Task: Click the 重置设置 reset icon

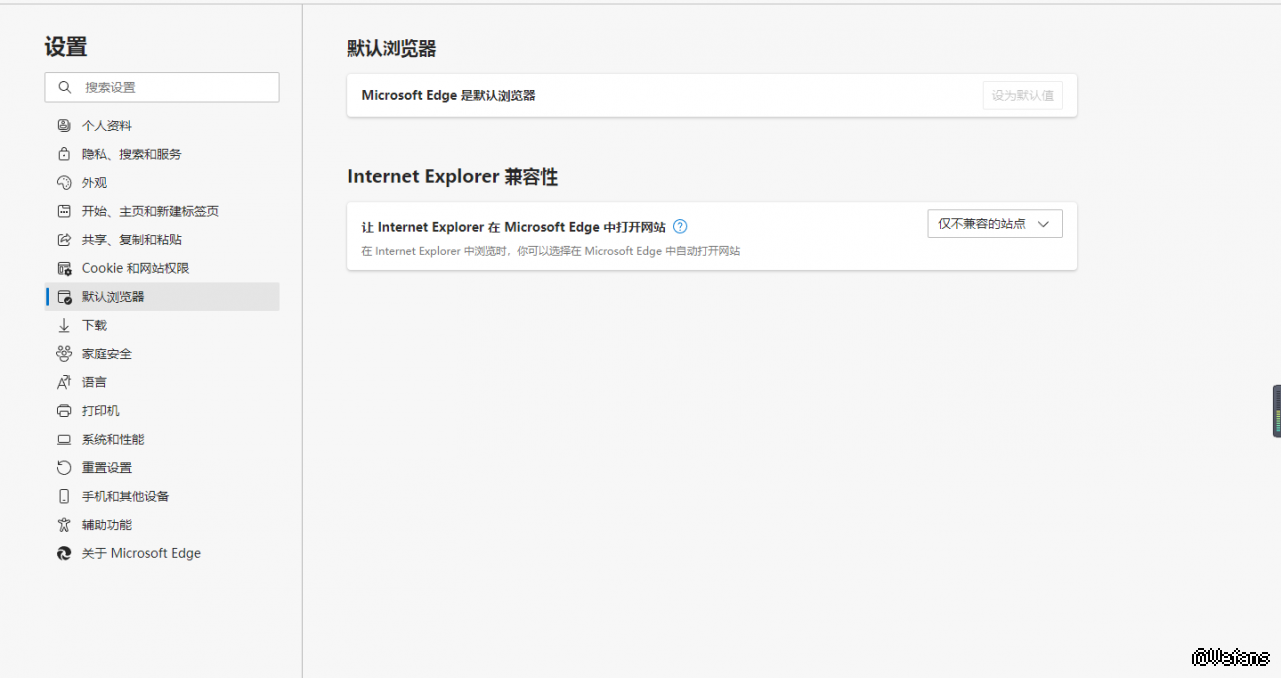Action: (64, 468)
